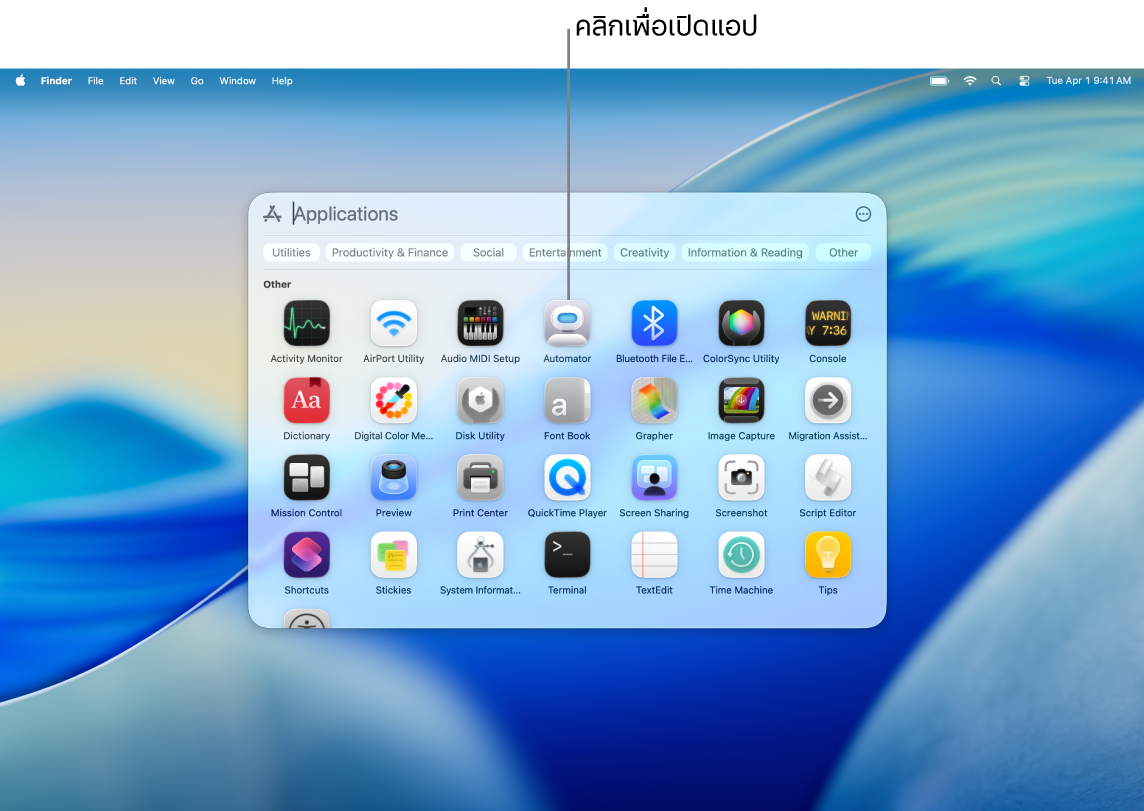Screen dimensions: 1144x811
Task: Open Control Center from menu bar
Action: (x=1024, y=81)
